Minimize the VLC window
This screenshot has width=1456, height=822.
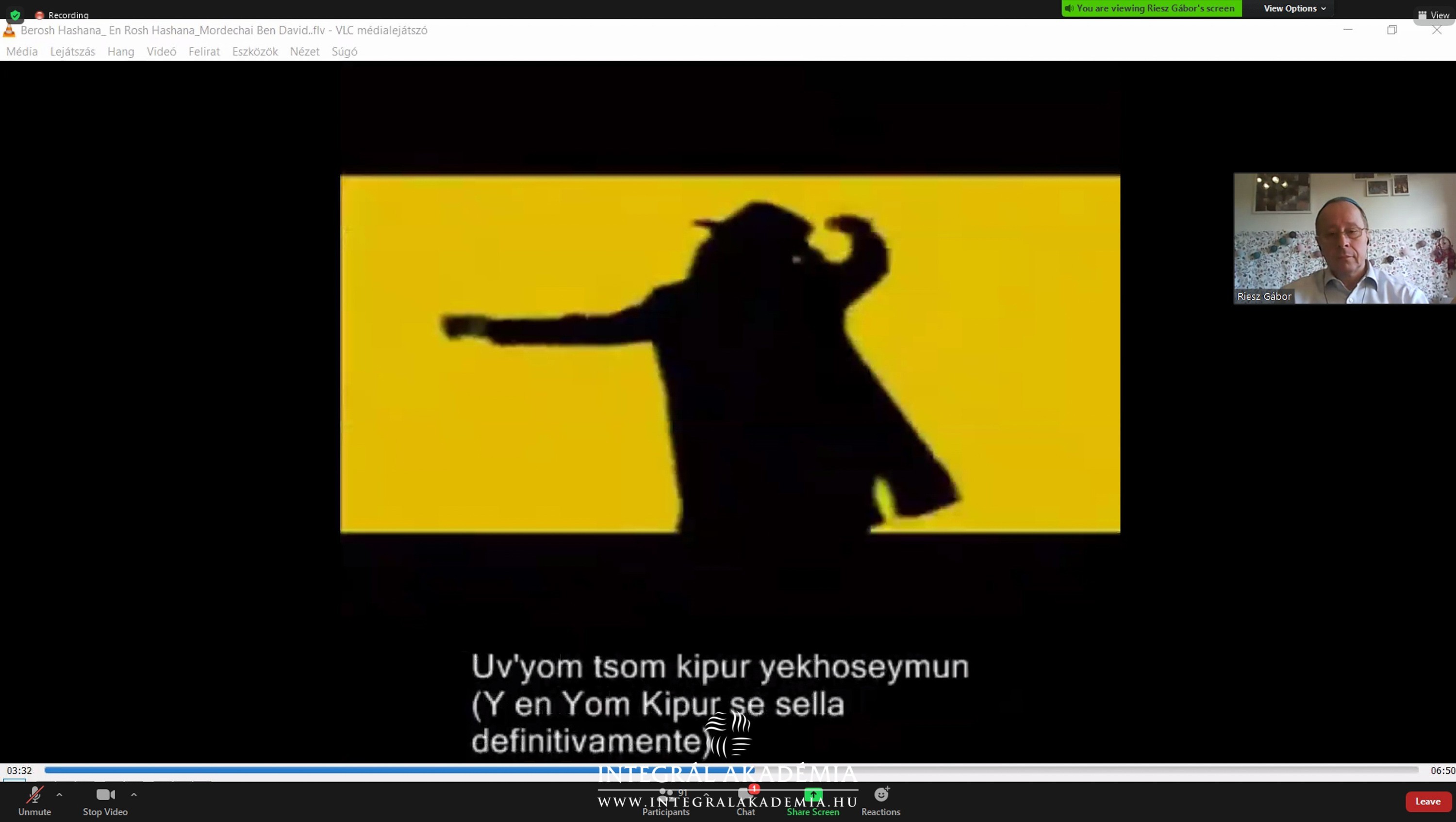1347,30
